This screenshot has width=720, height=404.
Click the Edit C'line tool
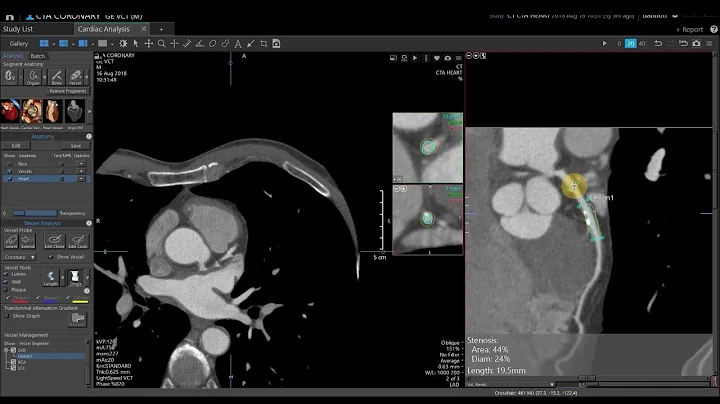pos(54,241)
